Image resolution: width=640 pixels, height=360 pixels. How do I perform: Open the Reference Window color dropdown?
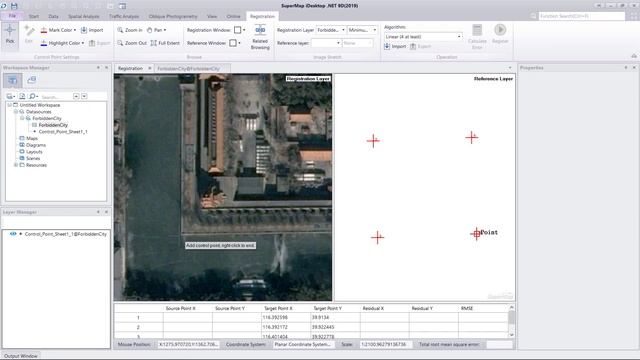point(239,43)
